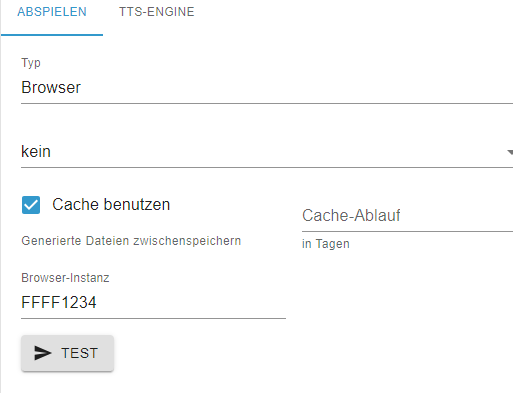The image size is (513, 393).
Task: Focus the Cache-Ablauf input field
Action: click(x=407, y=216)
